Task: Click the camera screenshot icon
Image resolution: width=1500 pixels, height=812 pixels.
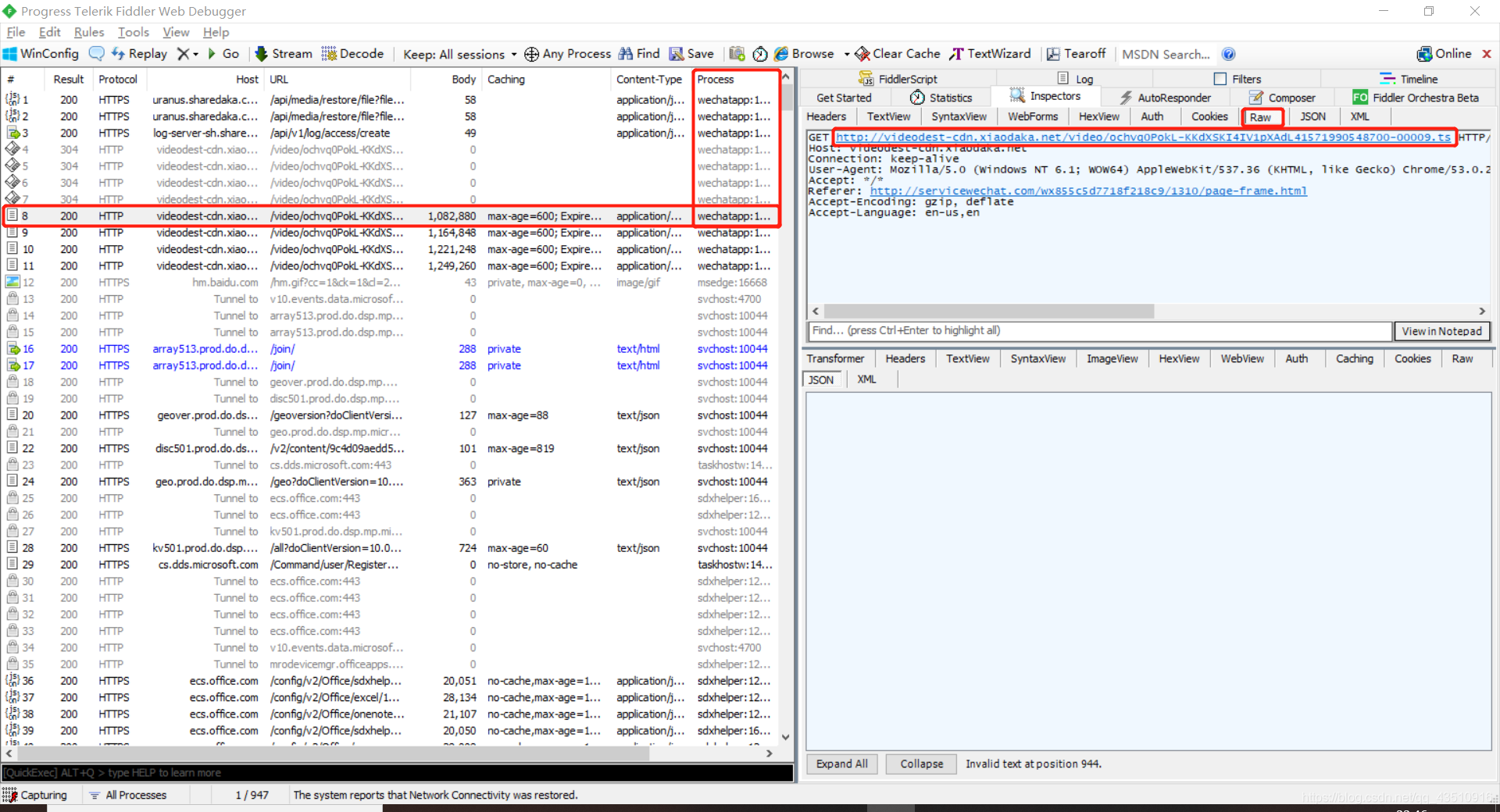Action: 737,54
